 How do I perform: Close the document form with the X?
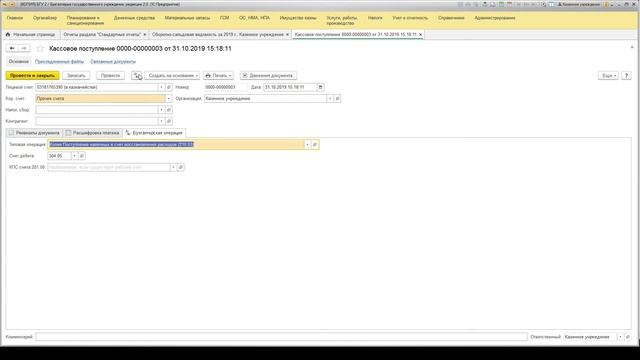click(632, 48)
